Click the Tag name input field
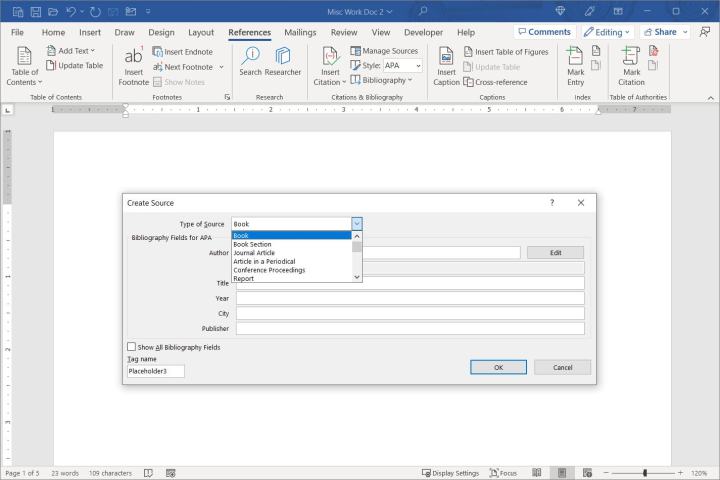This screenshot has width=720, height=480. click(155, 371)
